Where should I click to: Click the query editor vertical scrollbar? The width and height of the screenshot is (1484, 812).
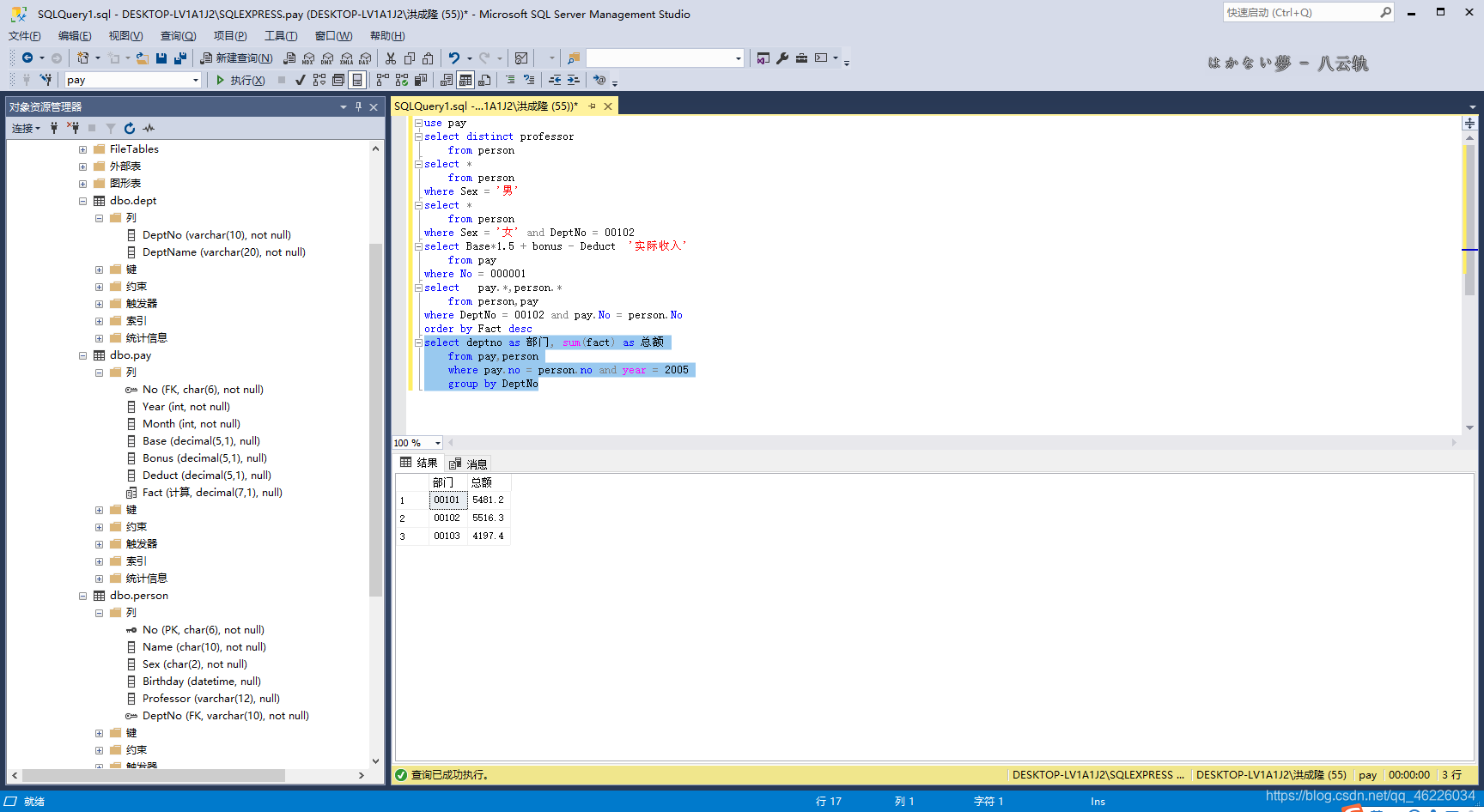[x=1469, y=220]
